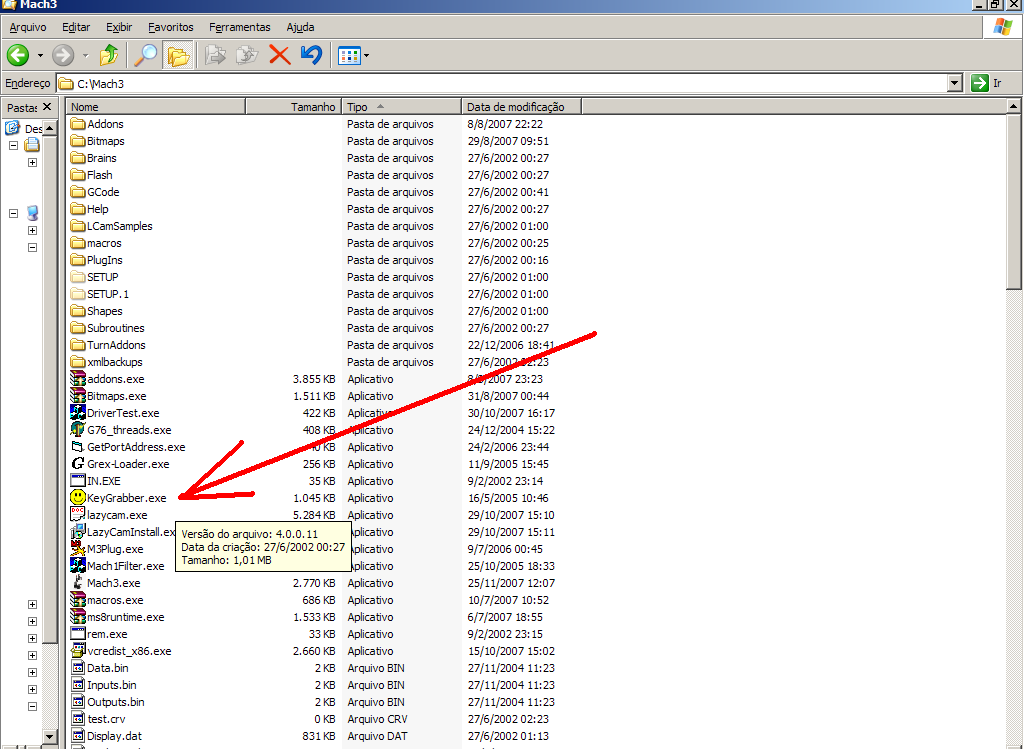
Task: Sort by the Tamanho column header
Action: [x=293, y=106]
